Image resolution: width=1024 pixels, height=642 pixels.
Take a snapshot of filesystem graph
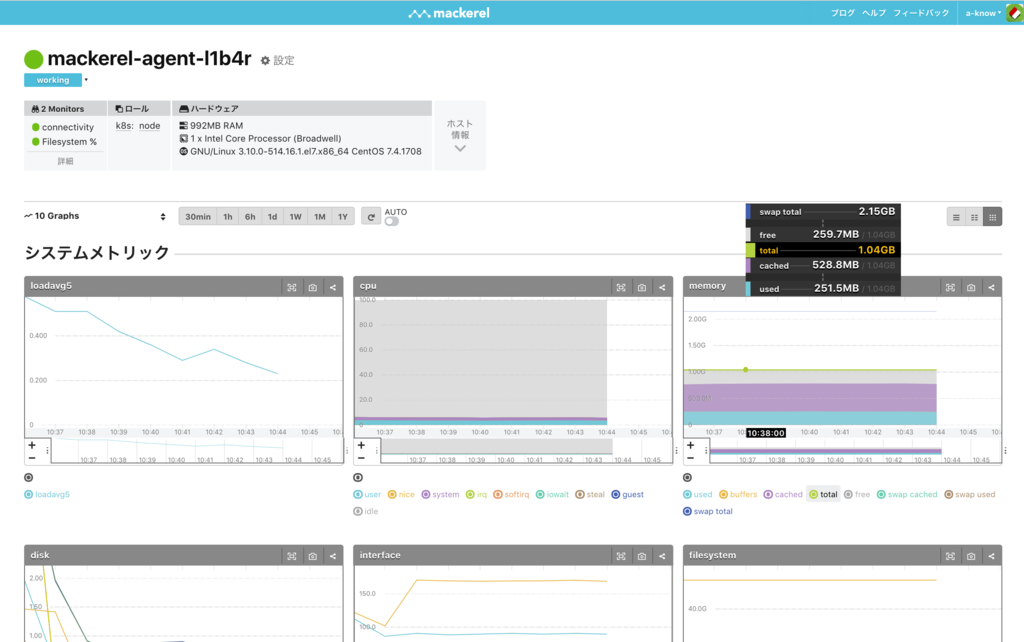tap(971, 556)
